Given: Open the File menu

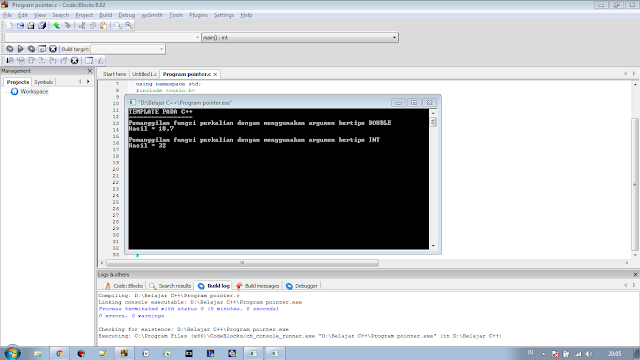Looking at the screenshot, I should [7, 15].
